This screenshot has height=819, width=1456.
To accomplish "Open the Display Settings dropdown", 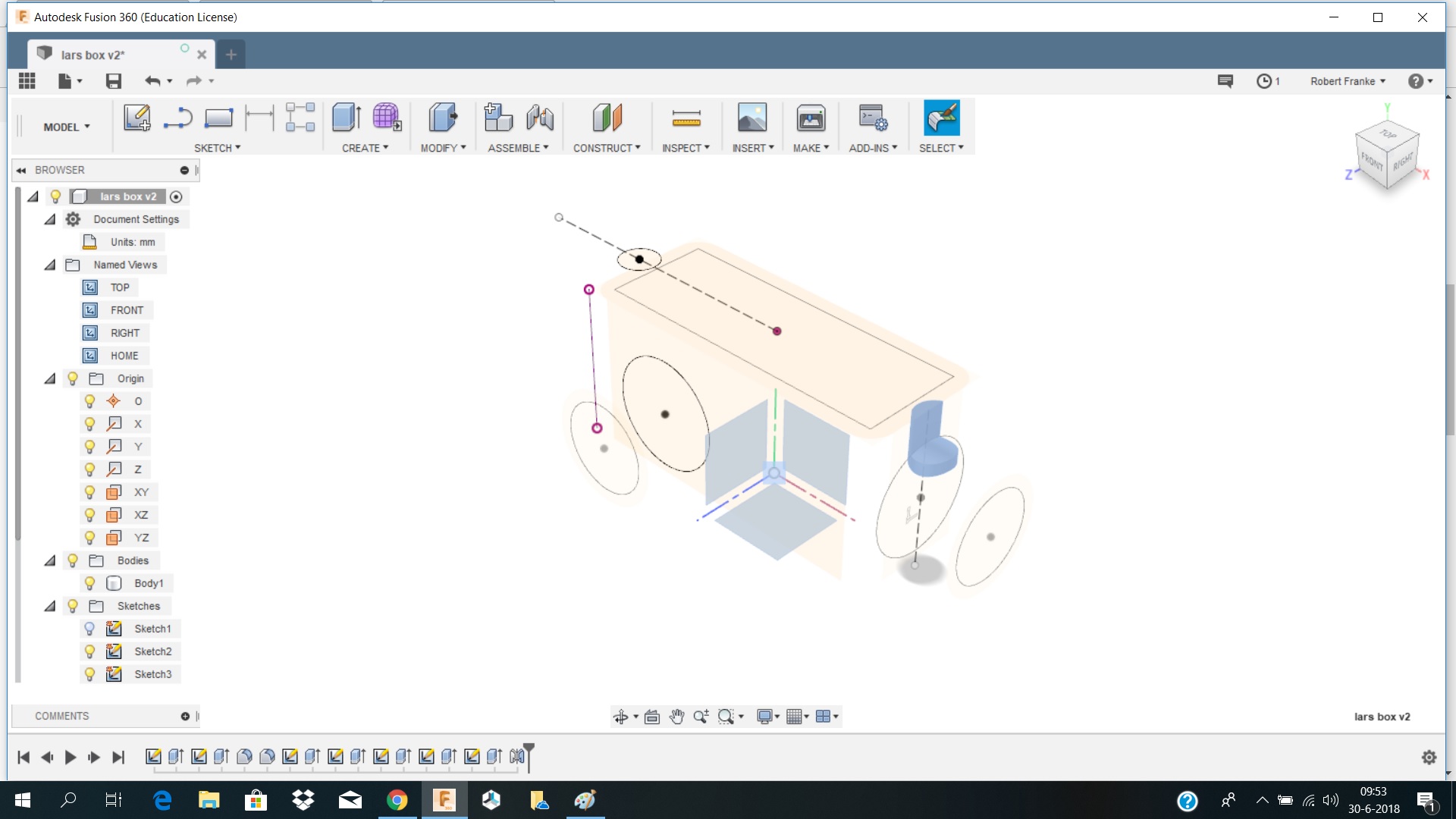I will point(767,716).
